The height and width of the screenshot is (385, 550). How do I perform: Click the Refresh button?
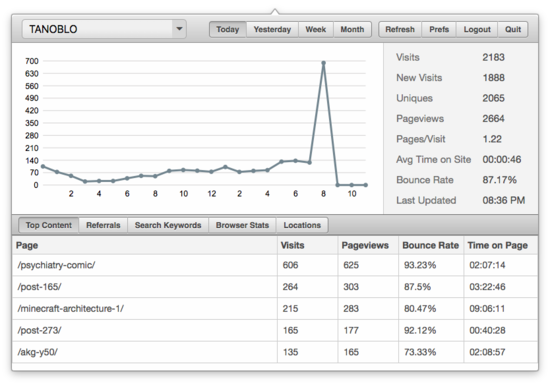[400, 29]
